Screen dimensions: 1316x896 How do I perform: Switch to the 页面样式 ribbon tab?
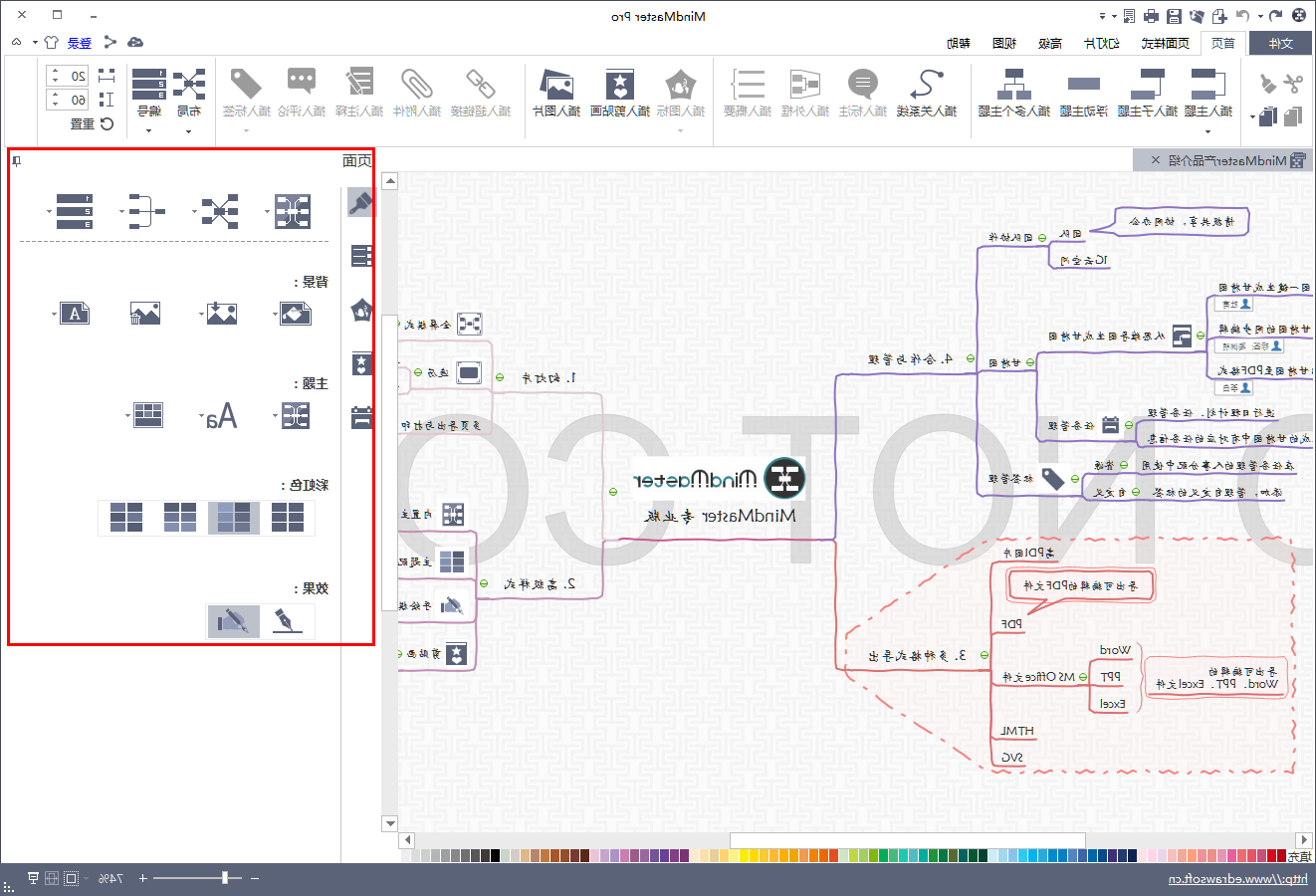(x=1166, y=43)
